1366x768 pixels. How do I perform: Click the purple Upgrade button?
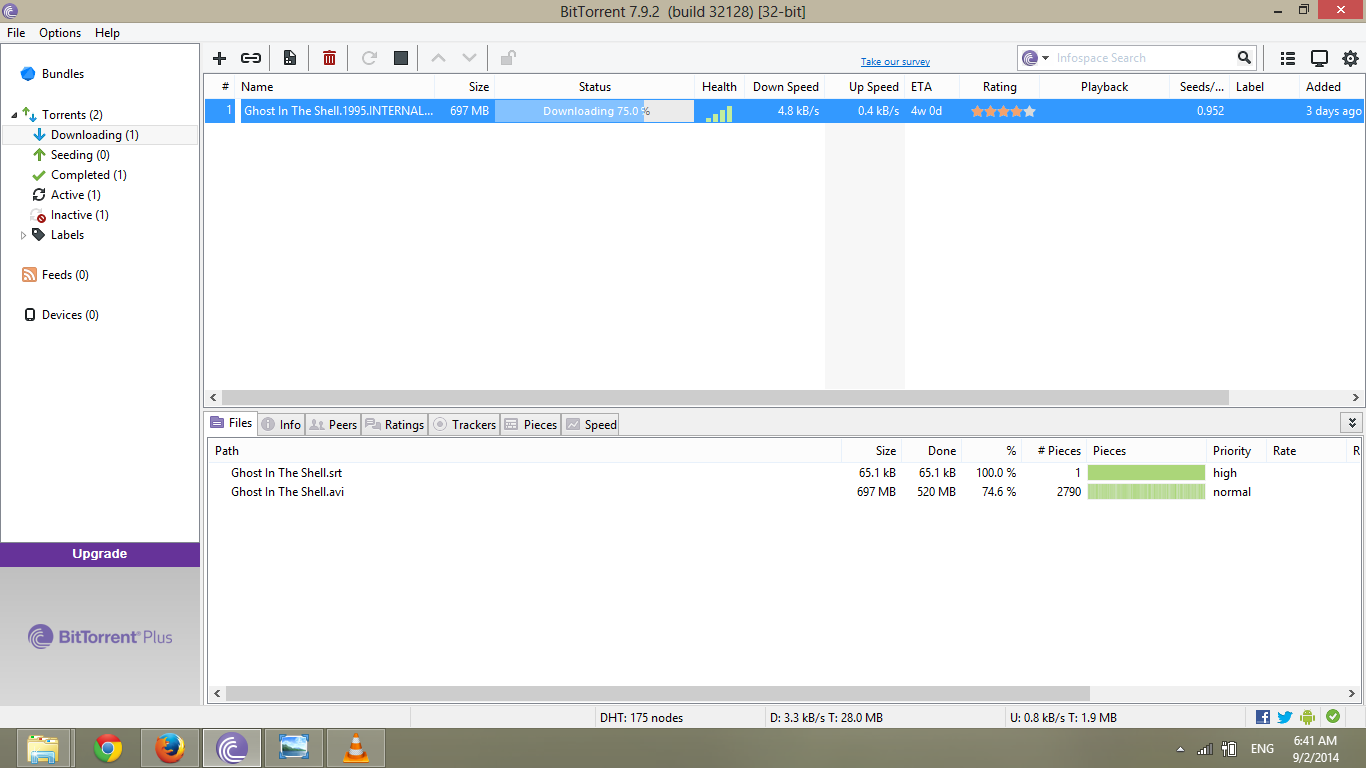coord(100,554)
